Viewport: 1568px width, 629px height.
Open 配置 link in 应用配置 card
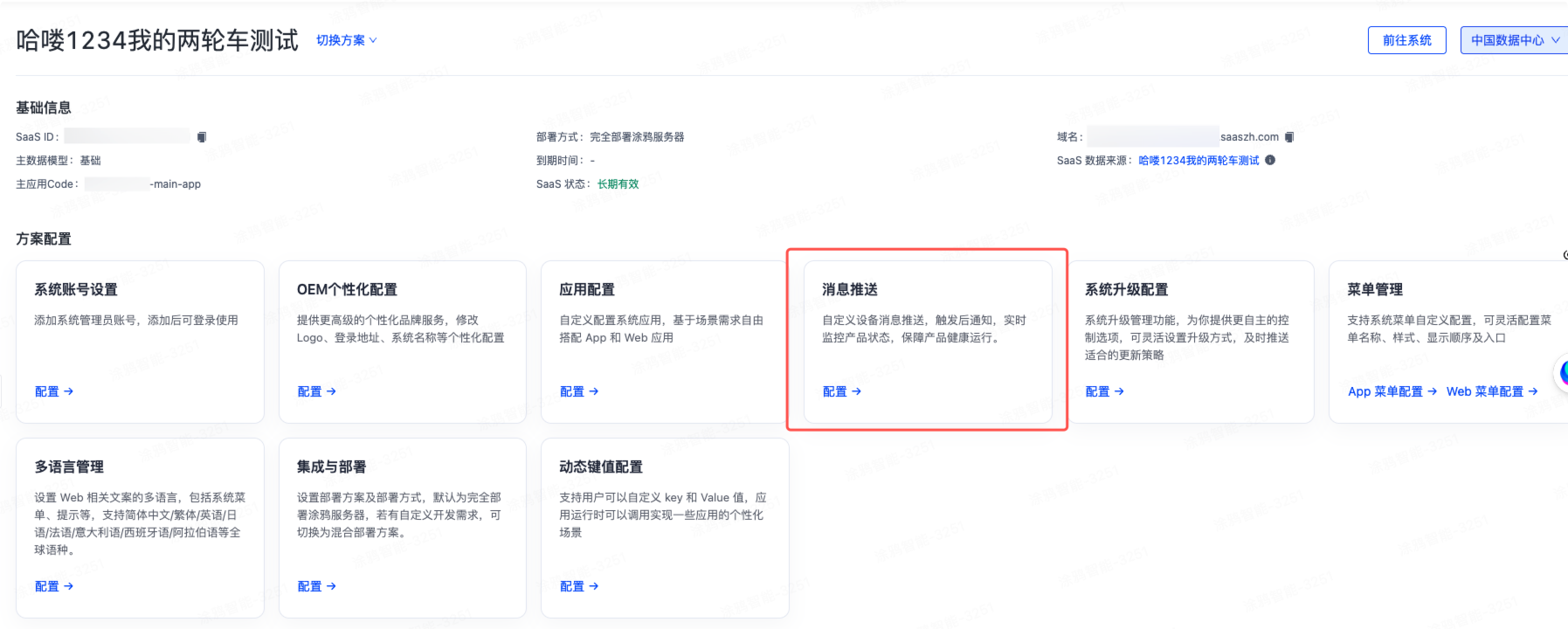[x=579, y=391]
